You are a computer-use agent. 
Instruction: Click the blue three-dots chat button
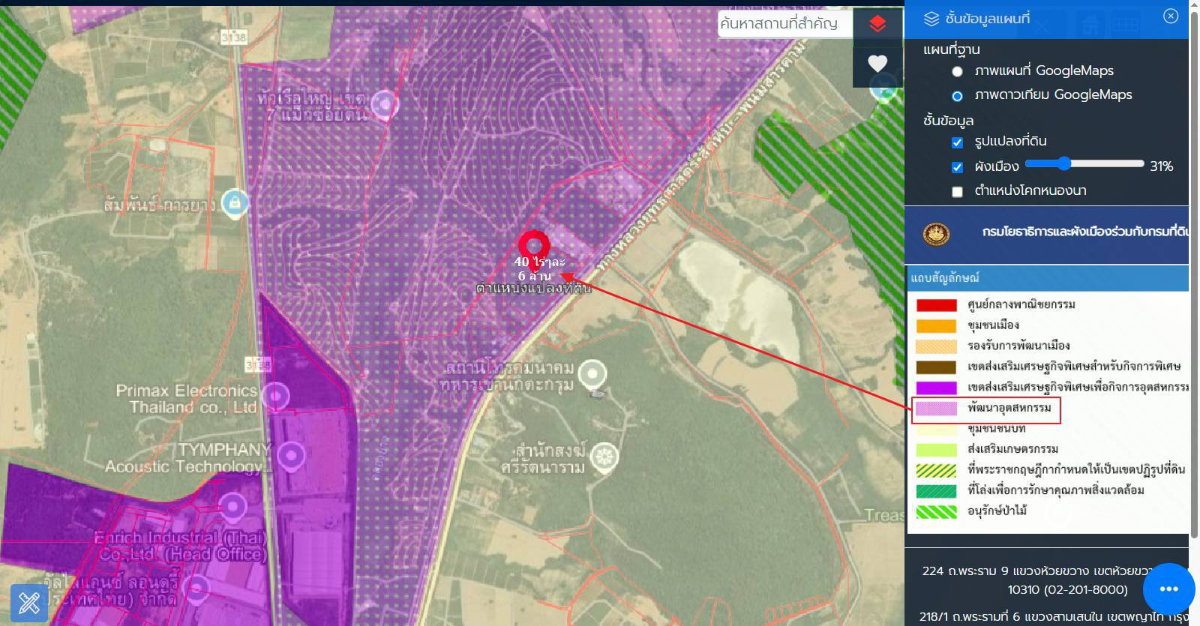tap(1168, 589)
